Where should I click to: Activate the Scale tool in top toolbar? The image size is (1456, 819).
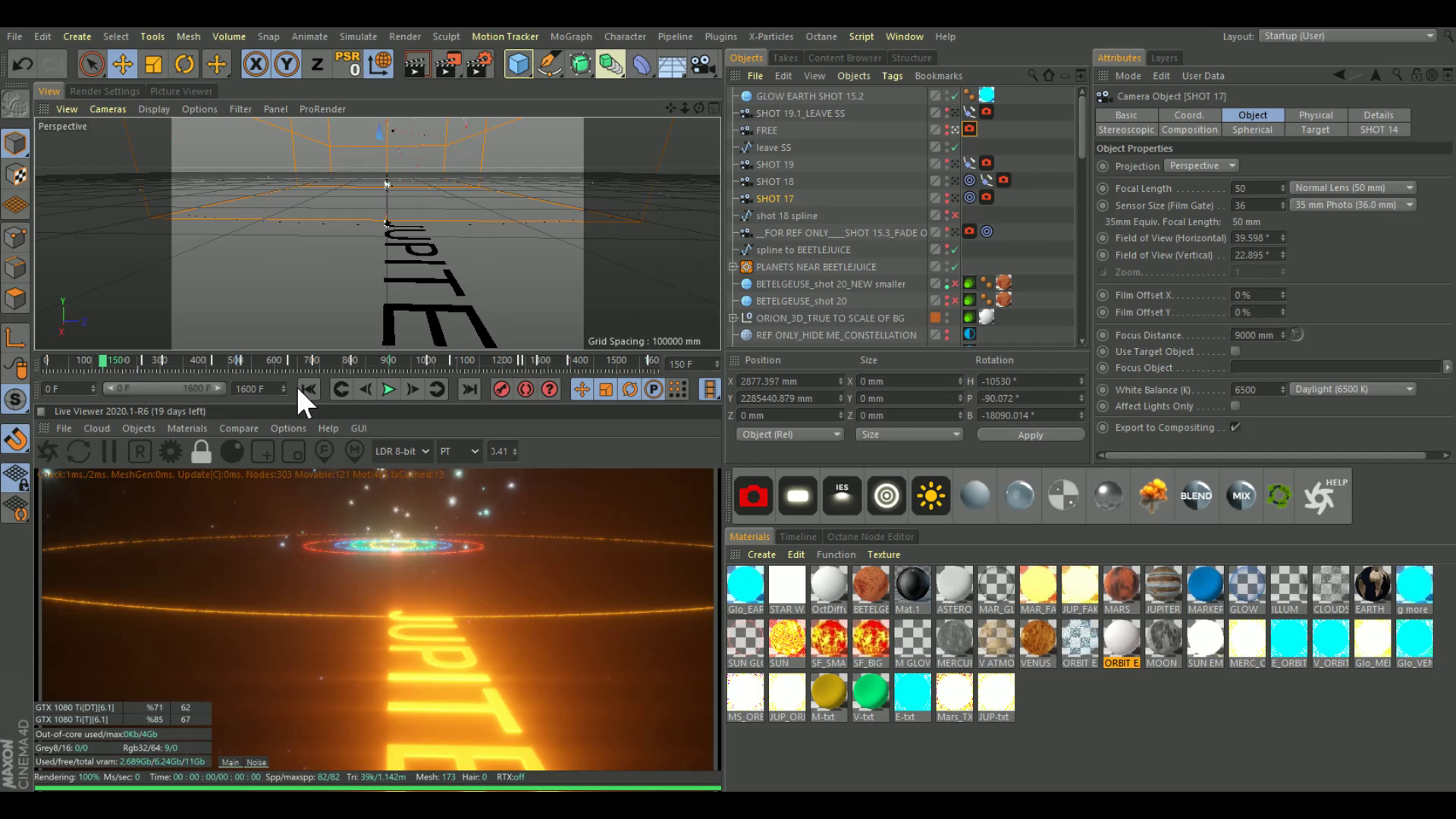click(x=154, y=64)
